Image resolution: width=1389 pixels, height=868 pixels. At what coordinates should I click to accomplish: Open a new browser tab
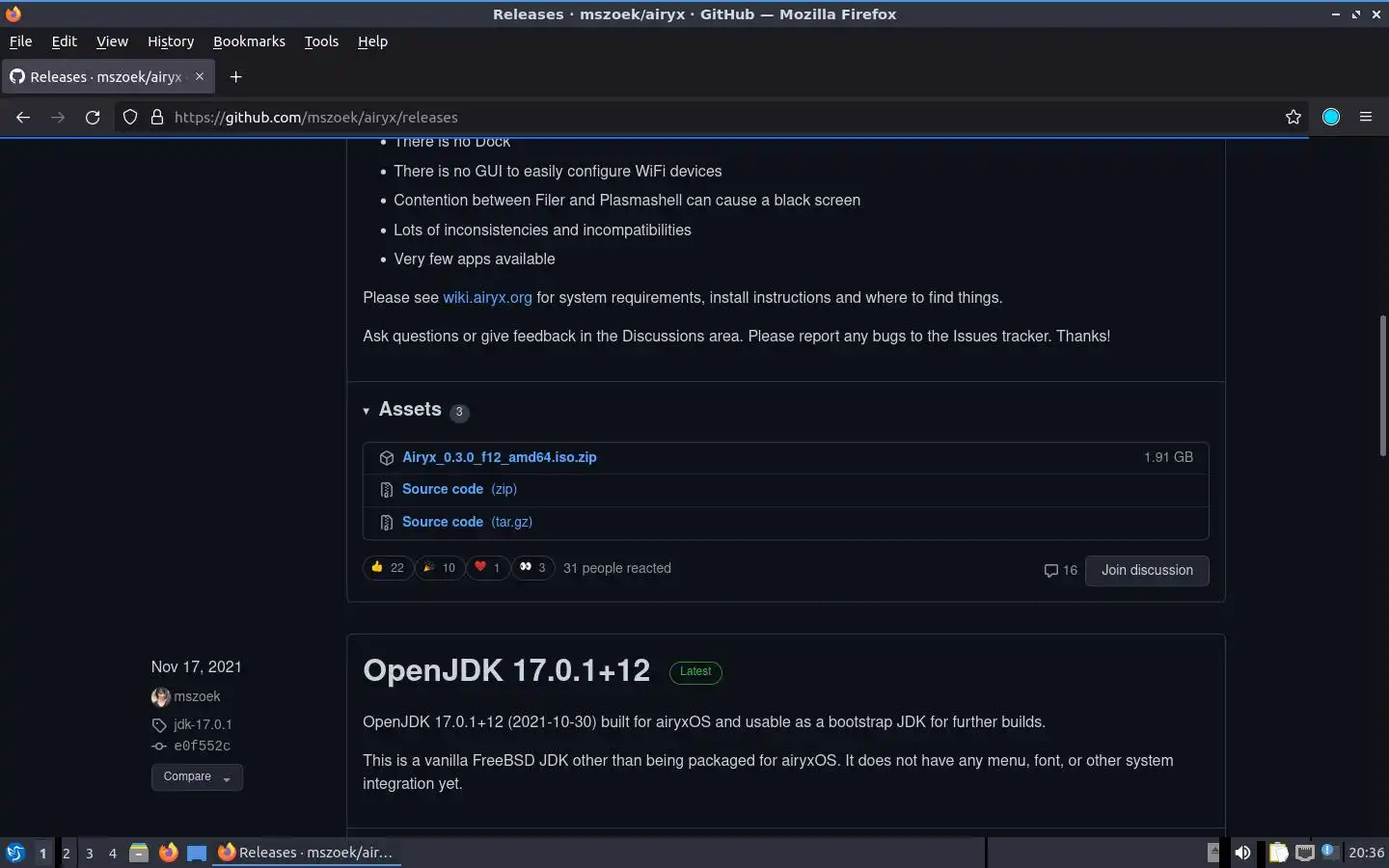click(x=235, y=76)
